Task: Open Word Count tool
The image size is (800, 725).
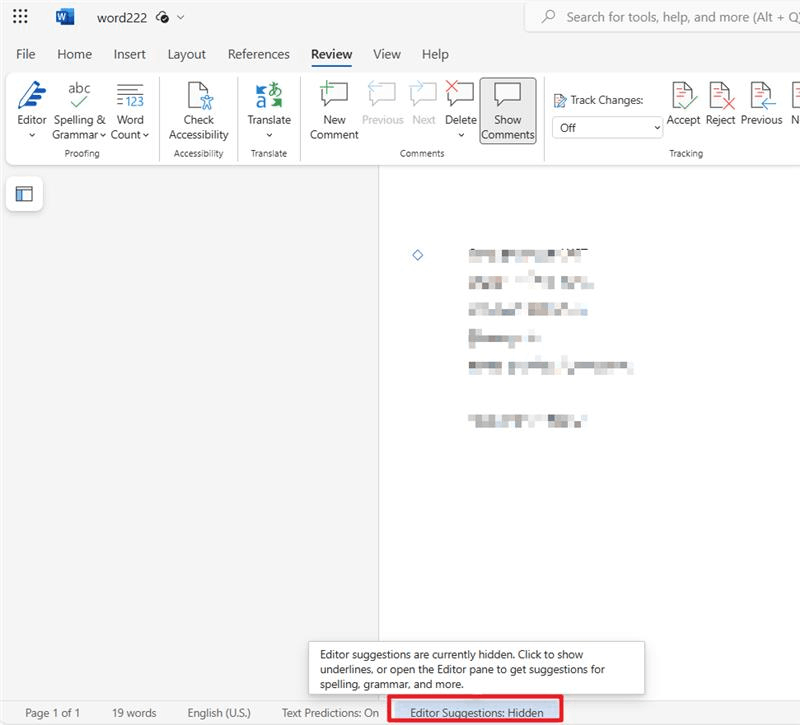Action: 130,103
